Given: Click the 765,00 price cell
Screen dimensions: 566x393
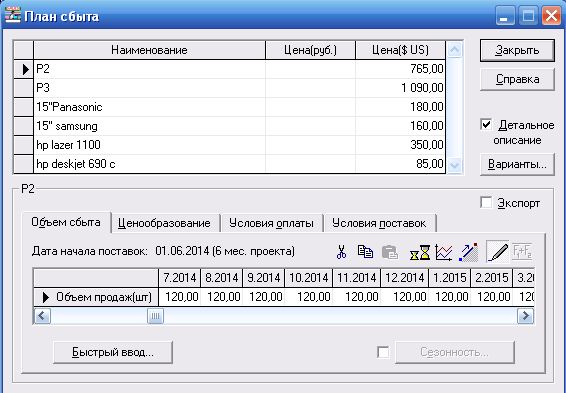Looking at the screenshot, I should pyautogui.click(x=400, y=69).
